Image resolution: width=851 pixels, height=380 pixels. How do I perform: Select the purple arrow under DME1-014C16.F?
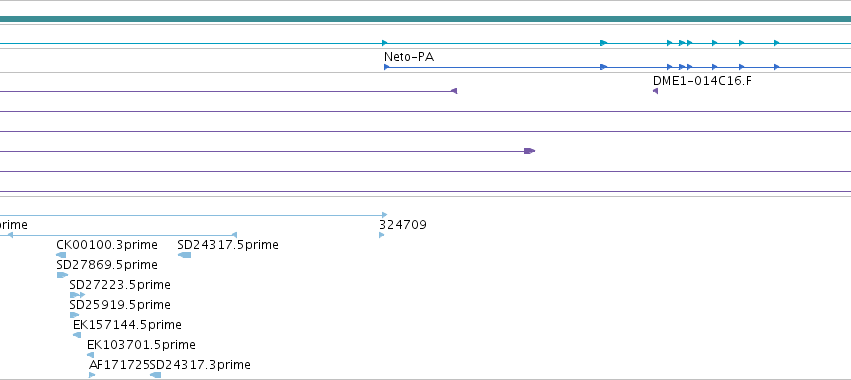[656, 91]
